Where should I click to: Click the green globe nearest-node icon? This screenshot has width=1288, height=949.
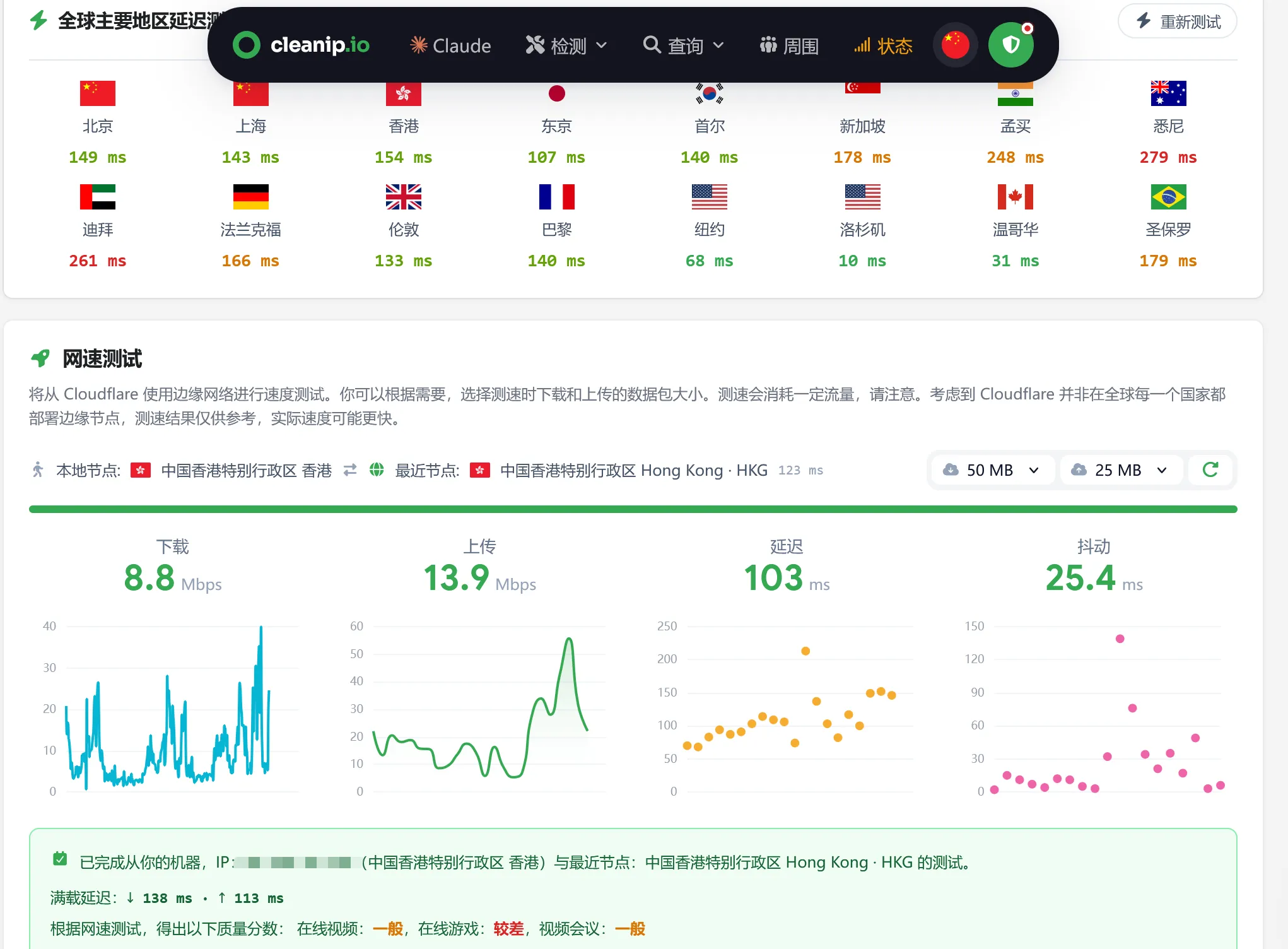(377, 470)
